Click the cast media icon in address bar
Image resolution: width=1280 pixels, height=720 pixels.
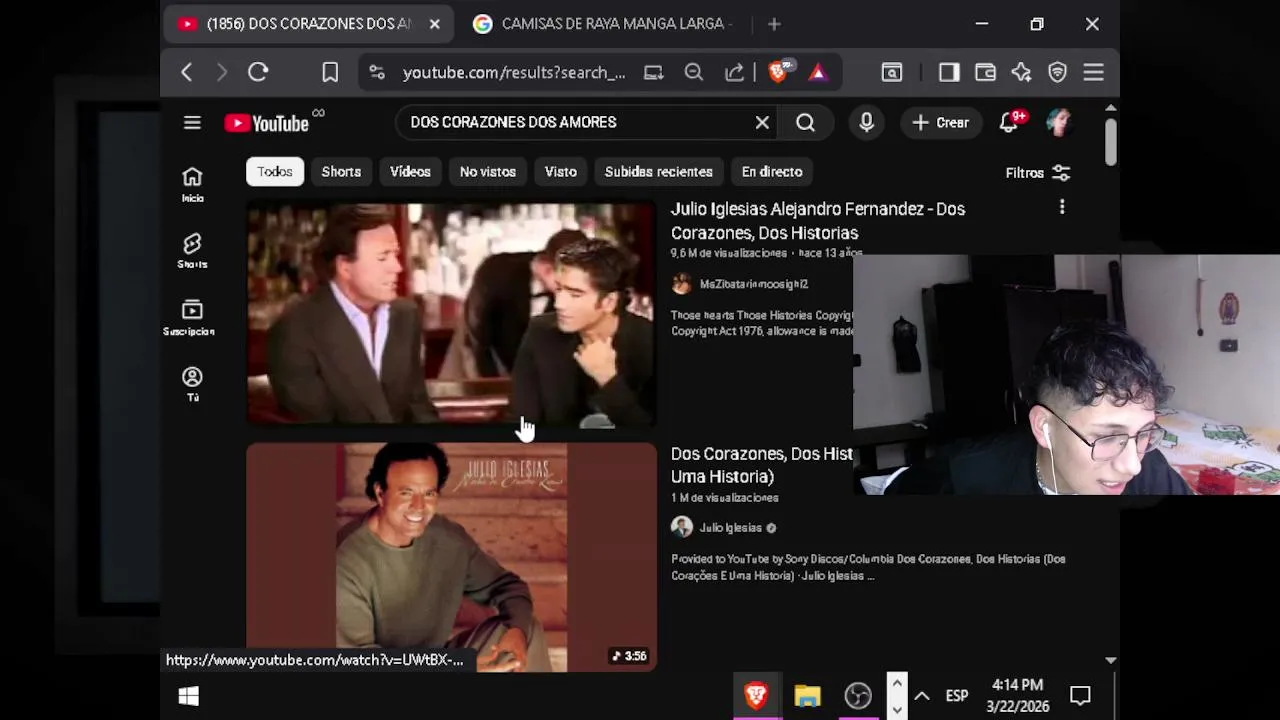653,72
